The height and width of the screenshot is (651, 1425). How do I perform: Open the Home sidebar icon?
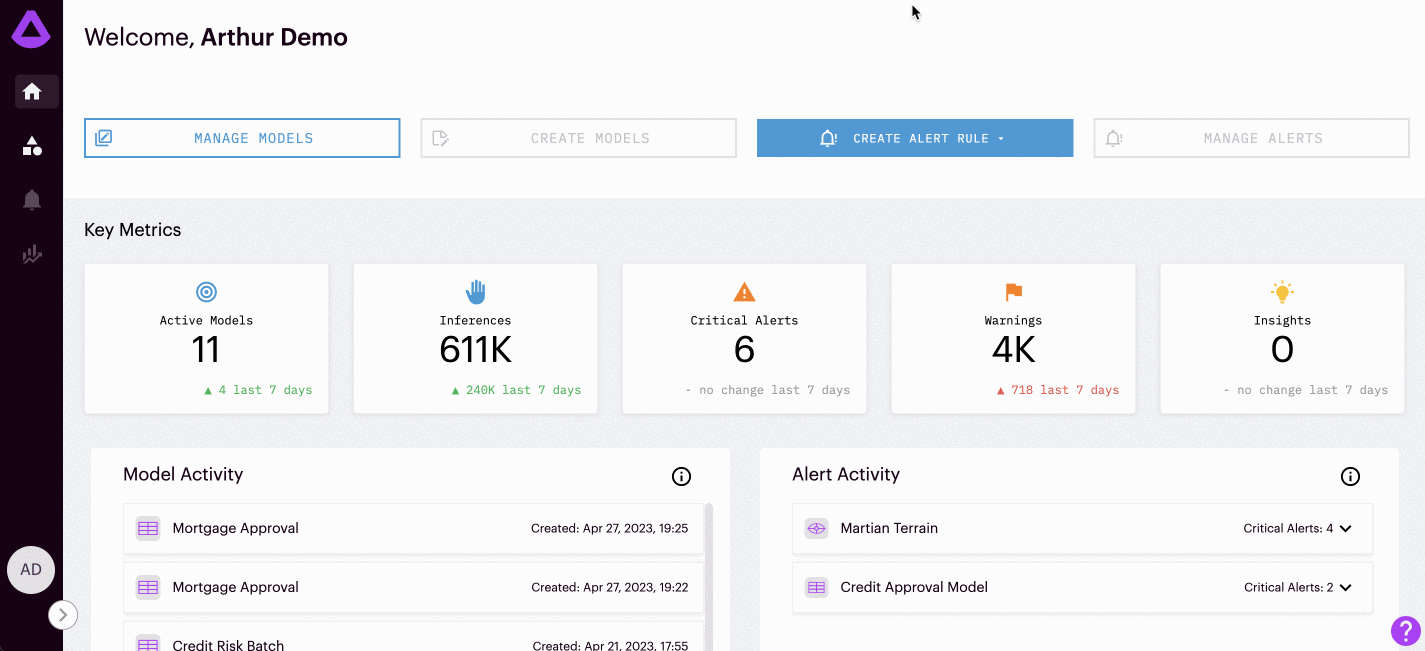point(32,92)
